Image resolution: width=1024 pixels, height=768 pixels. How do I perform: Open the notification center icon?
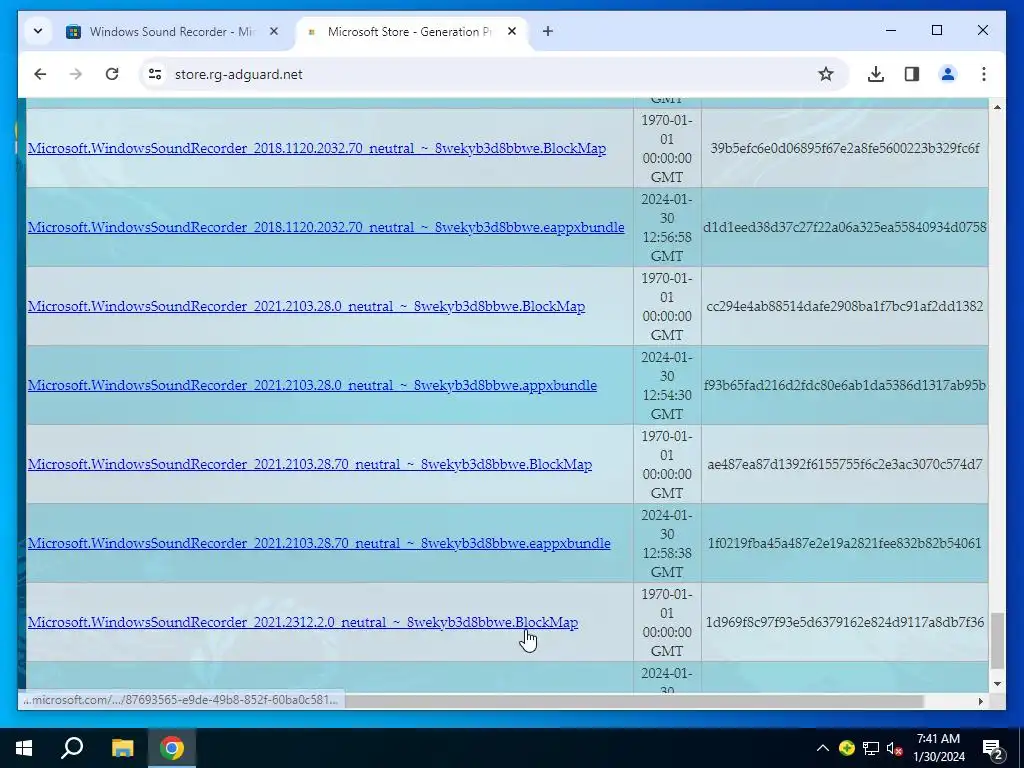point(993,748)
